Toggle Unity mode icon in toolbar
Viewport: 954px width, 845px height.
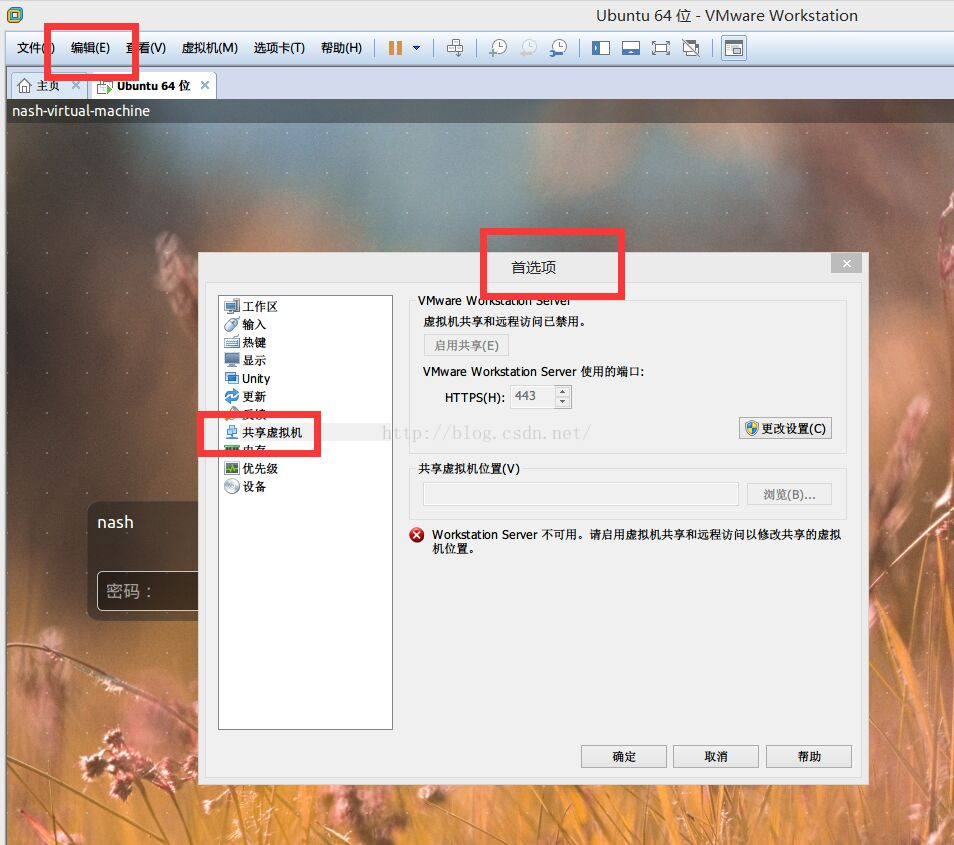point(691,47)
